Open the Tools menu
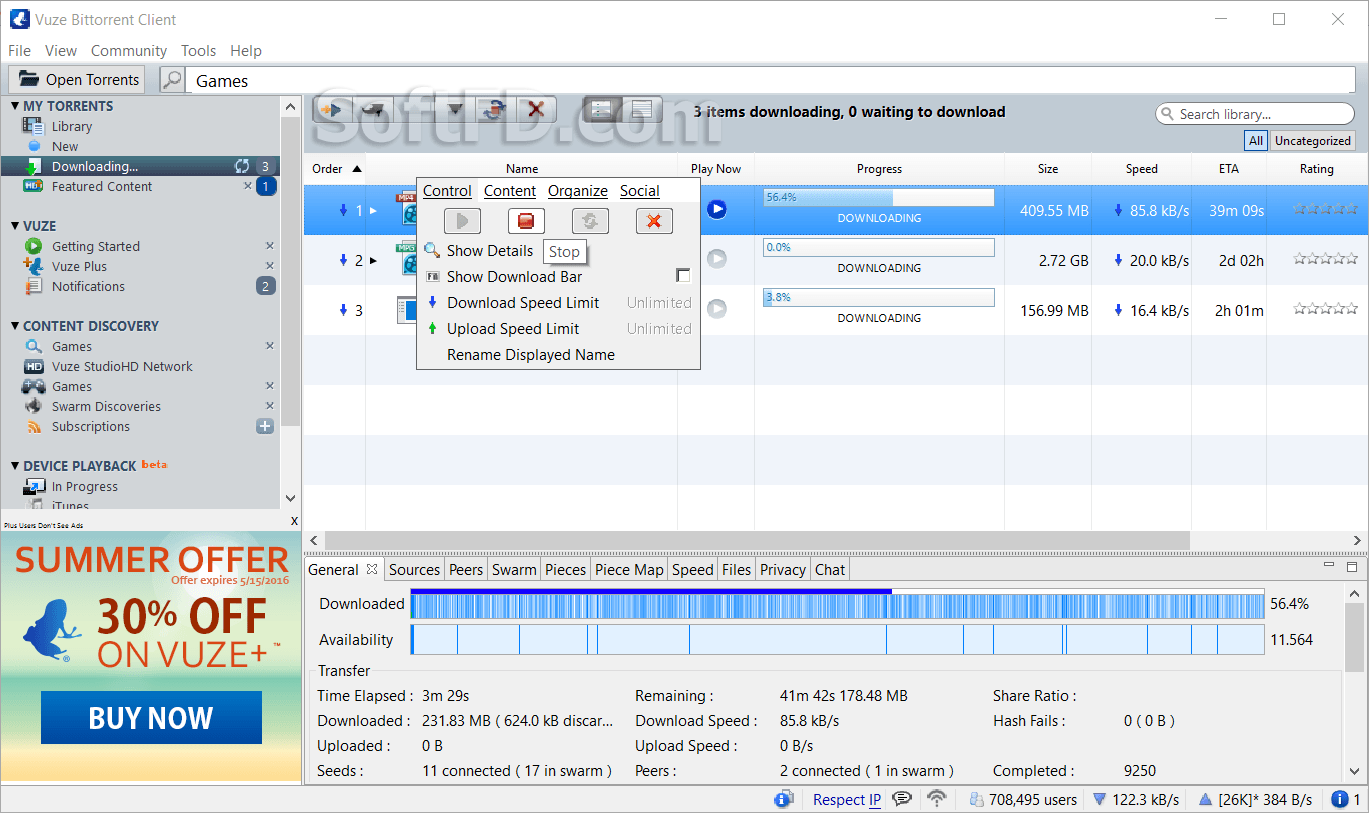1369x813 pixels. point(198,50)
